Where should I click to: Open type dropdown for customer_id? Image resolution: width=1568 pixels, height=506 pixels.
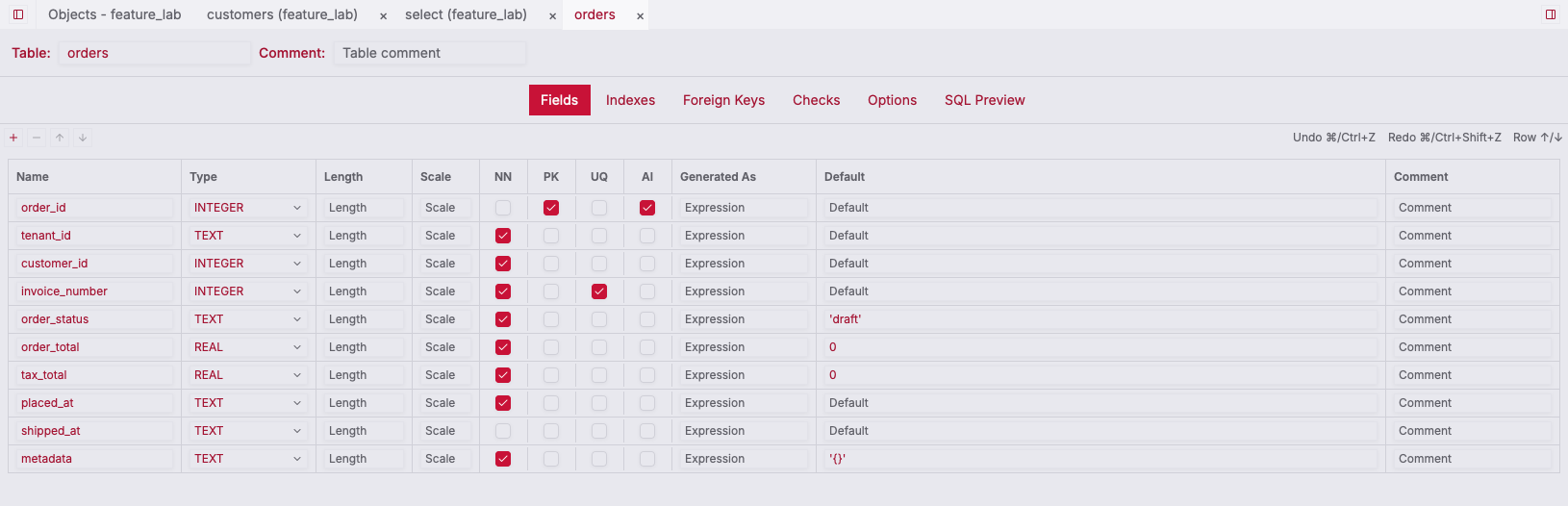(x=248, y=264)
